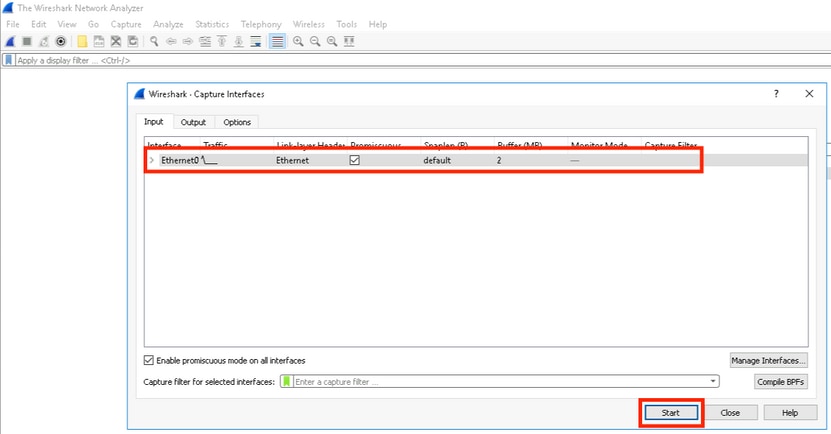Click the Ethernet link-layer header cell
The image size is (831, 434).
292,160
